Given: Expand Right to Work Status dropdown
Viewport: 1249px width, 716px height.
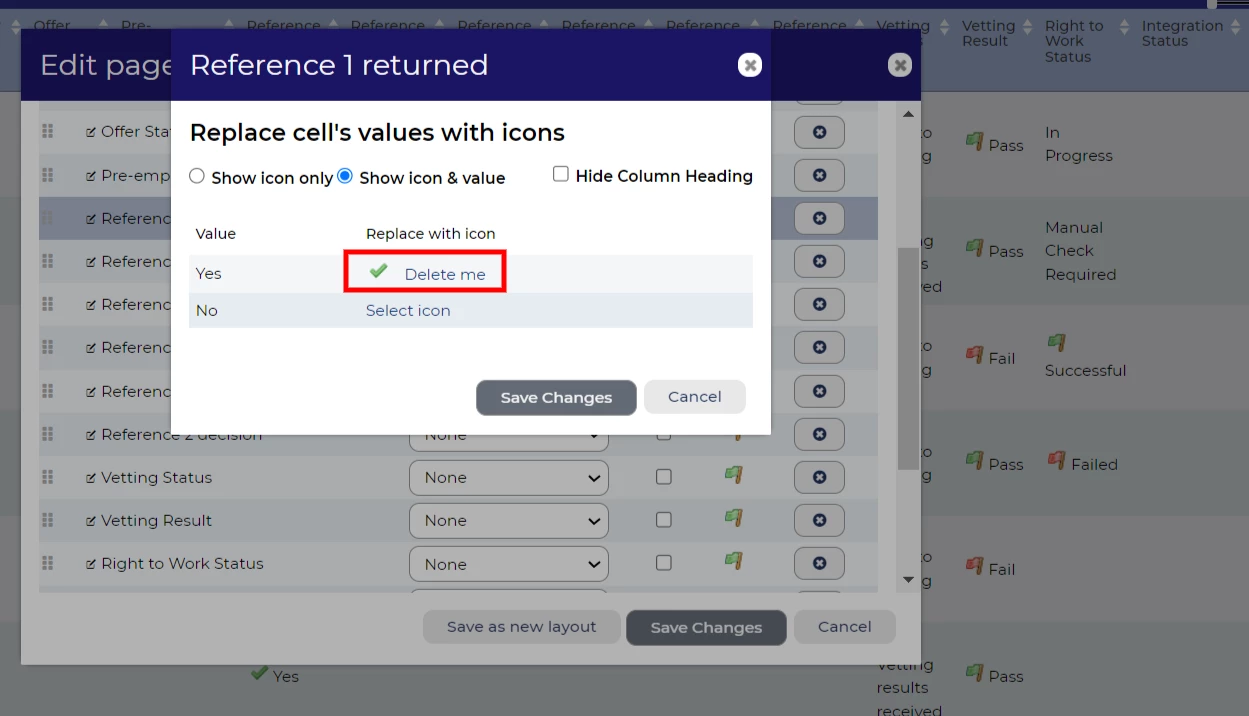Looking at the screenshot, I should [508, 564].
